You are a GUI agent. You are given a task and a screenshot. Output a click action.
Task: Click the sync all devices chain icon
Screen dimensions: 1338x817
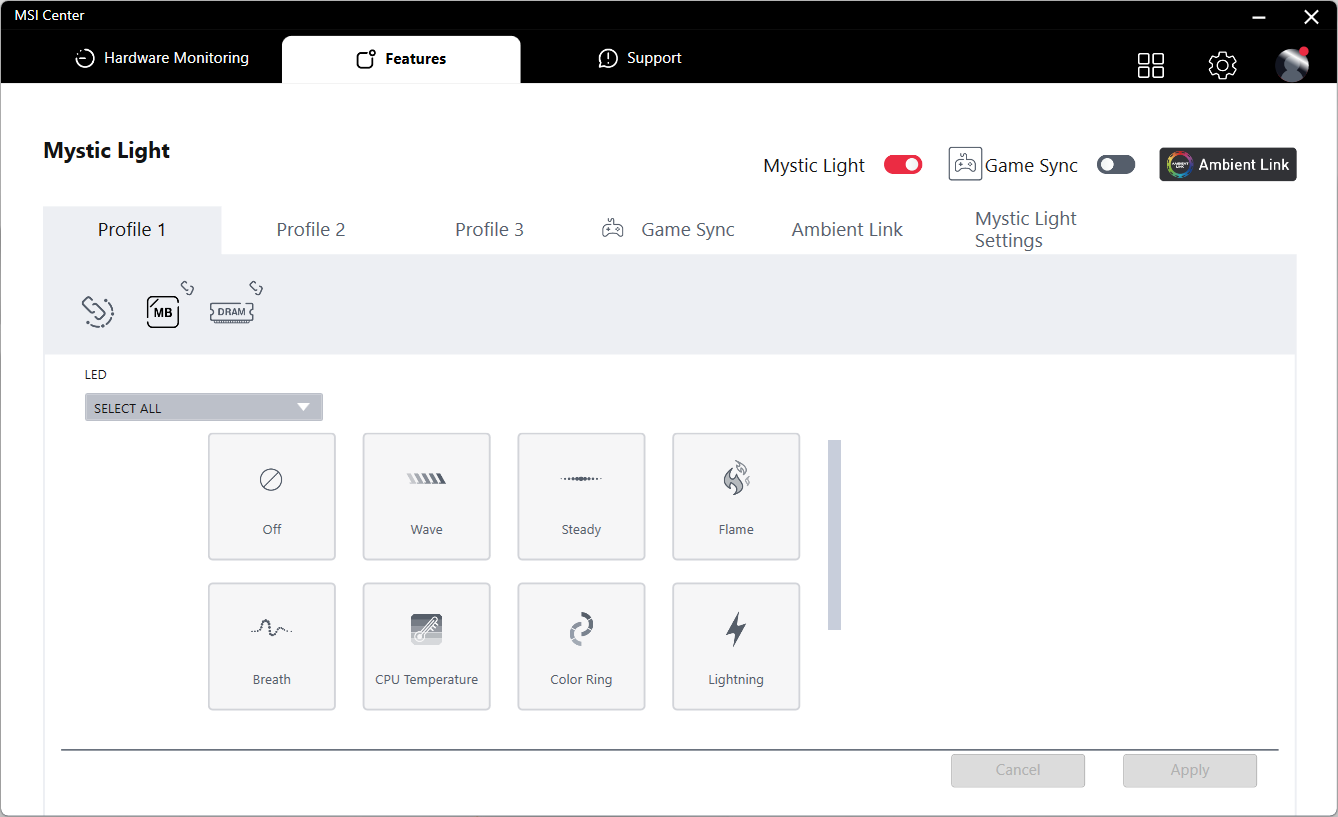(x=97, y=312)
